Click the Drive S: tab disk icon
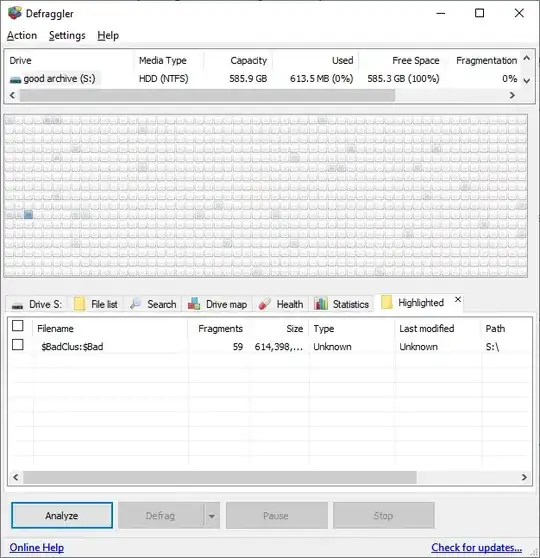 tap(17, 305)
